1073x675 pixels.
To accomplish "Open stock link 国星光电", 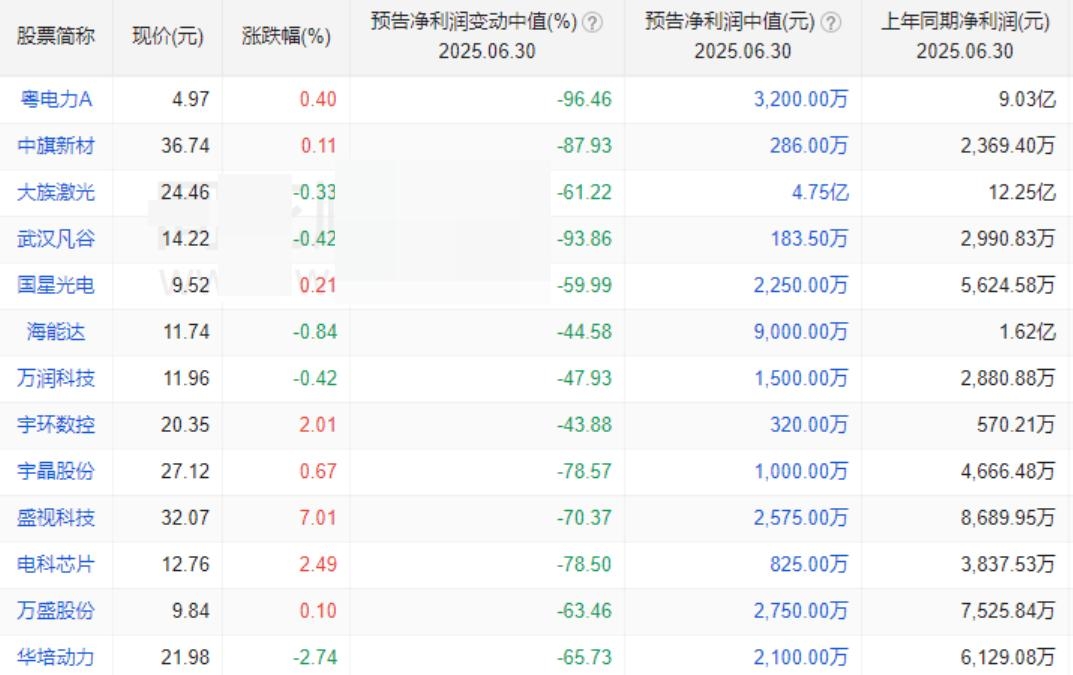I will 56,285.
